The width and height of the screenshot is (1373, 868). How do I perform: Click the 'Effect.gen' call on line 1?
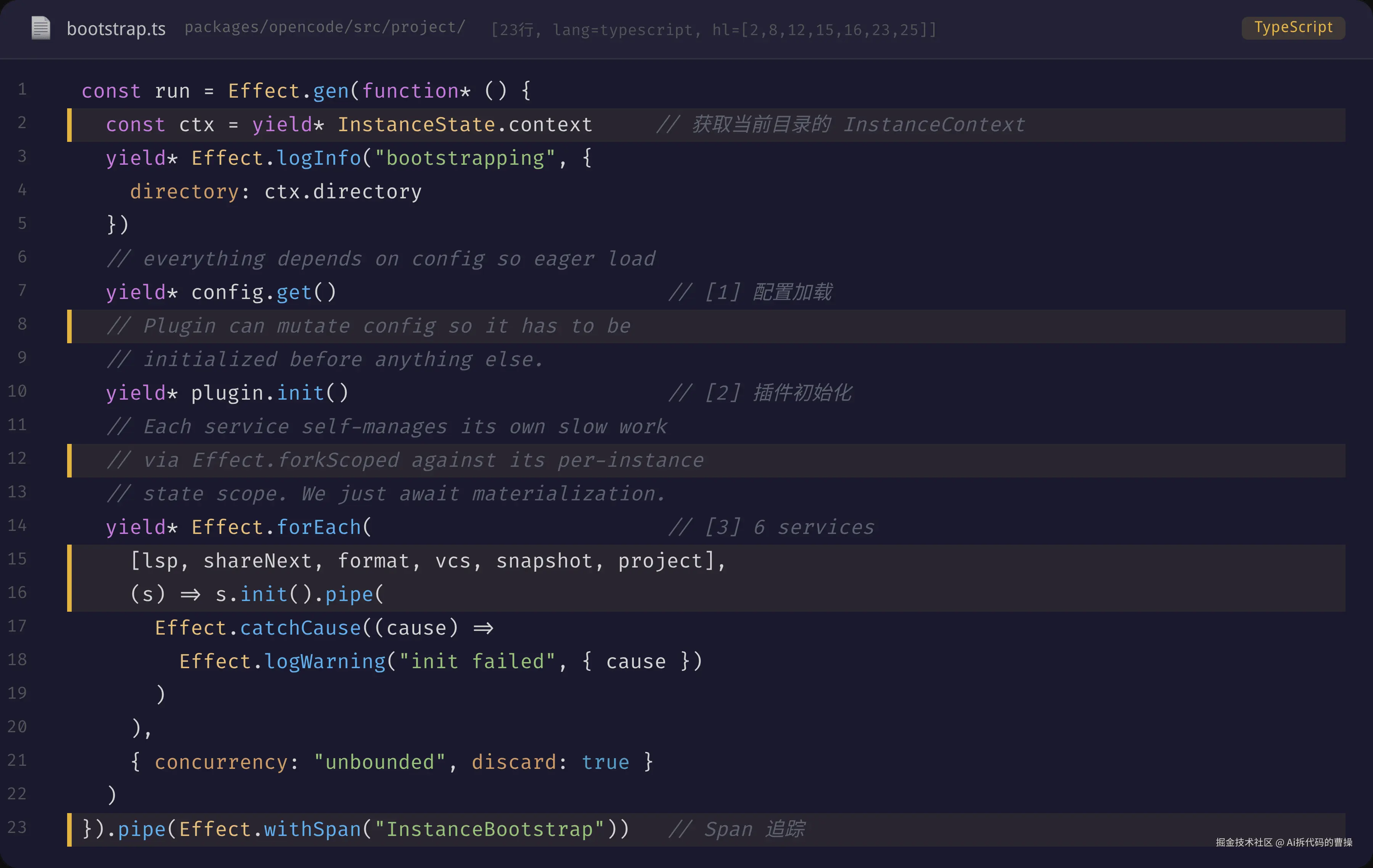point(288,91)
